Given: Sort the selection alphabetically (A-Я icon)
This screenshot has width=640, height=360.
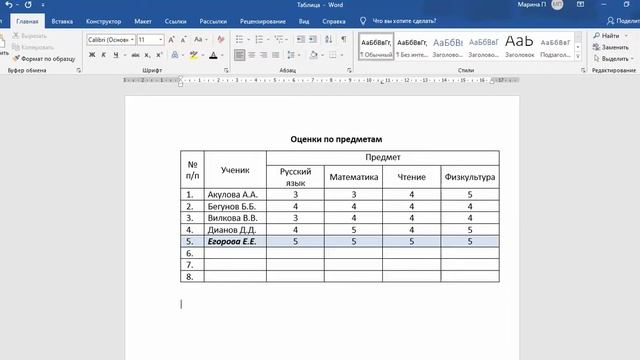Looking at the screenshot, I should click(329, 40).
